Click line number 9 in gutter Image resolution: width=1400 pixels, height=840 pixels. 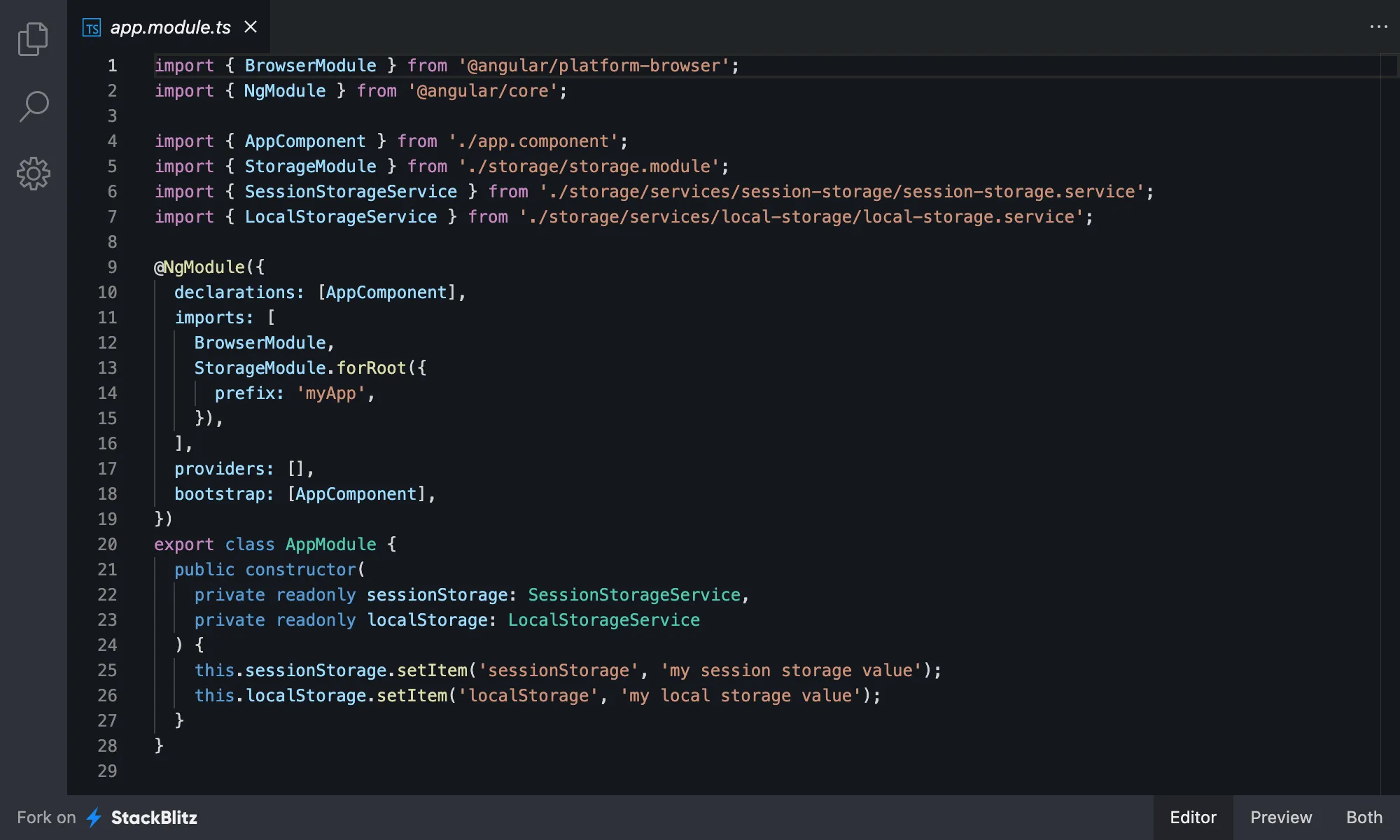112,267
